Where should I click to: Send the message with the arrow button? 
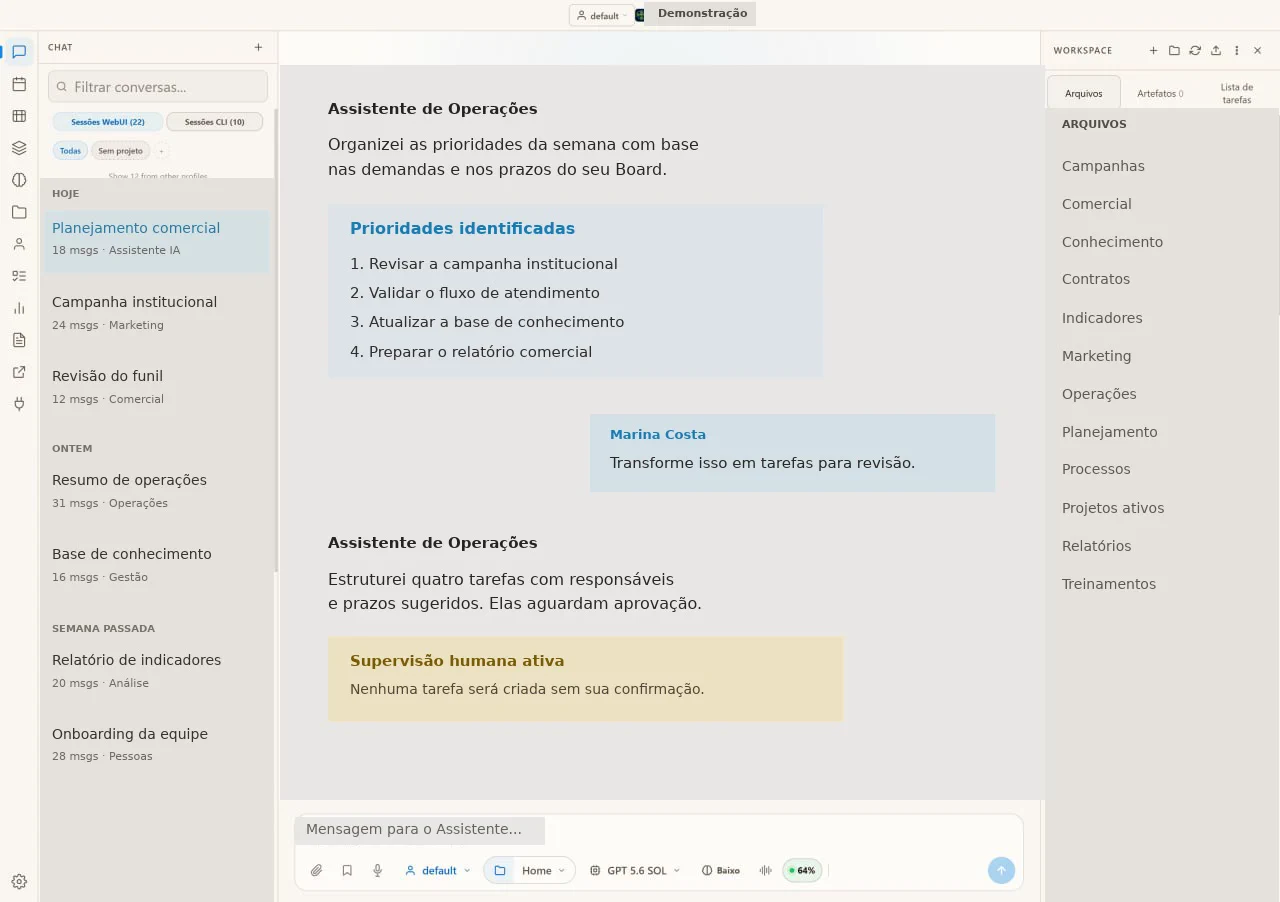pos(1001,870)
